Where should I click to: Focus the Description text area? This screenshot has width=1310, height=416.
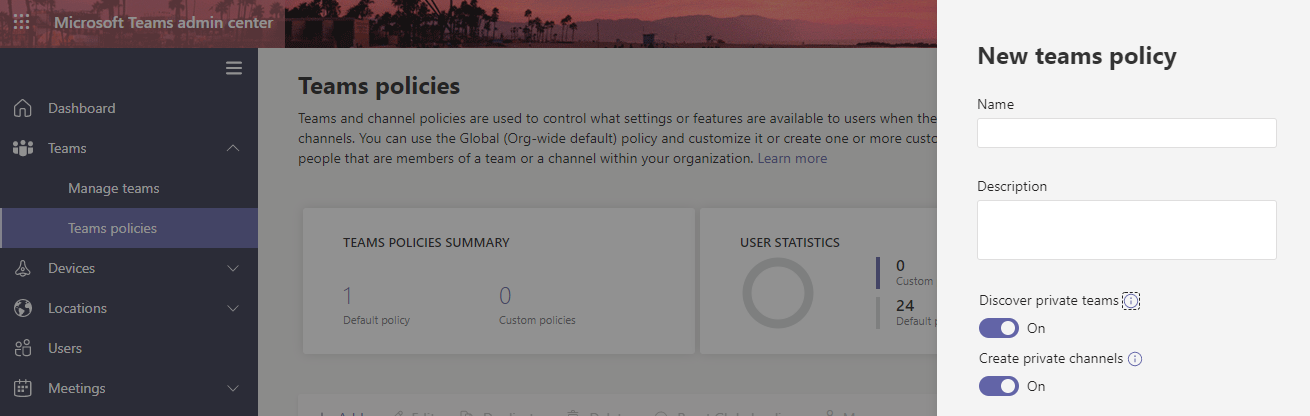(1127, 230)
